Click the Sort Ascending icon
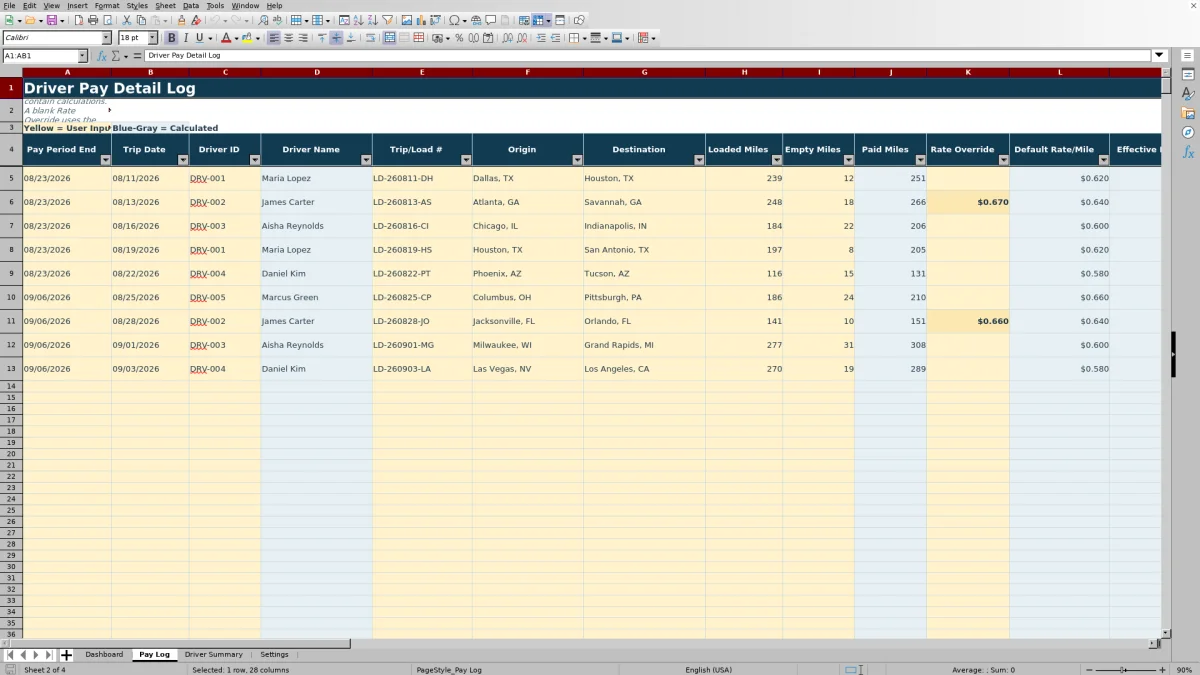This screenshot has height=675, width=1200. pyautogui.click(x=358, y=20)
